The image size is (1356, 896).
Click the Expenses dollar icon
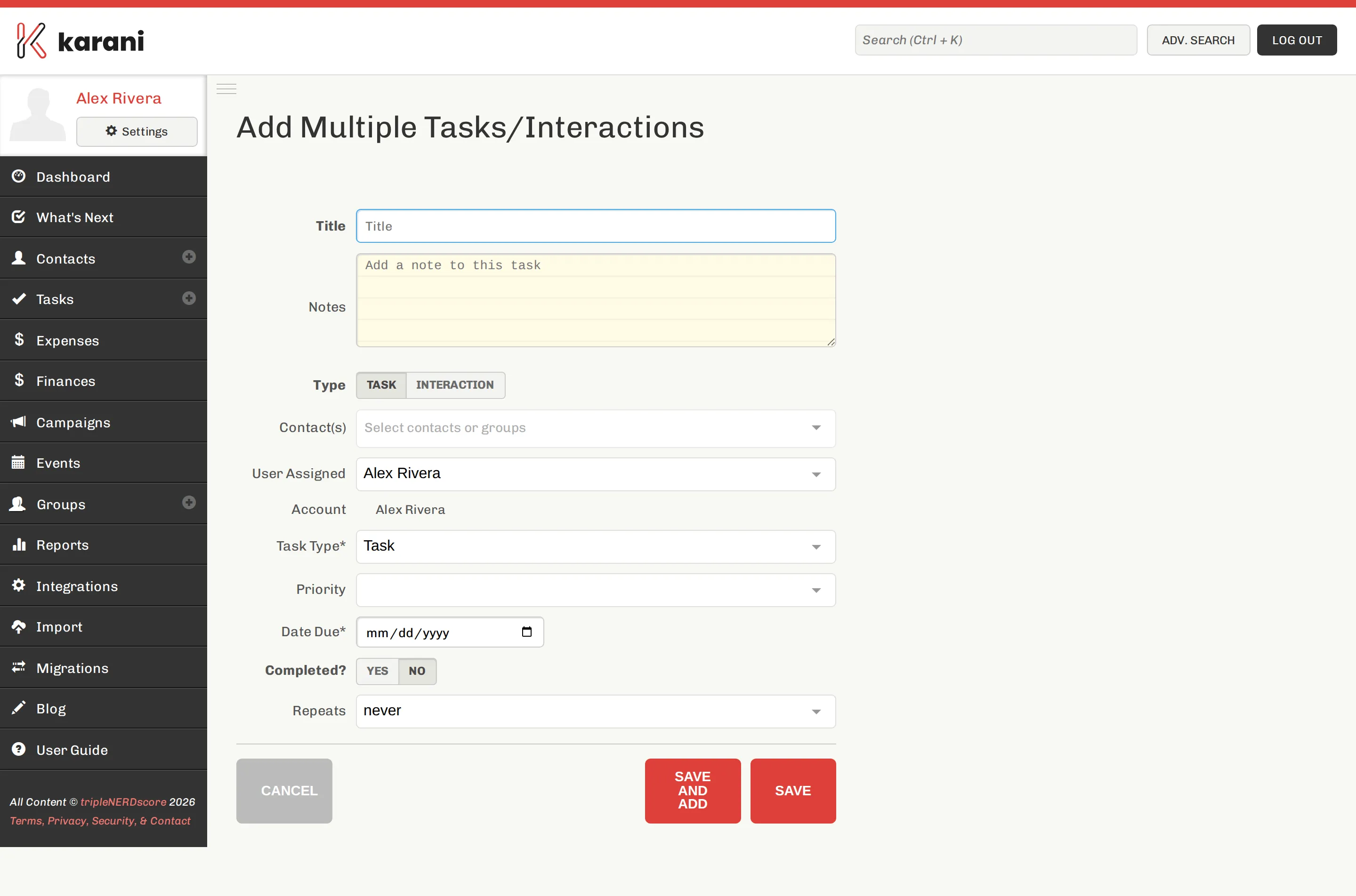tap(19, 339)
